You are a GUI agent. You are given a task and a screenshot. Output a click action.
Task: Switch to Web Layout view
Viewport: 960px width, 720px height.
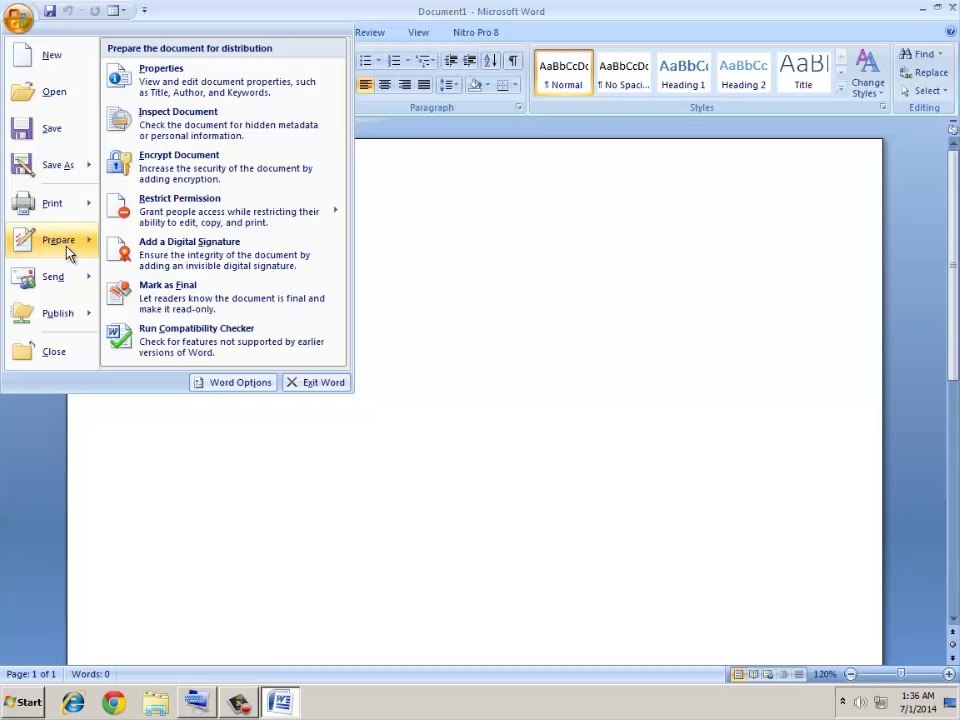point(768,674)
